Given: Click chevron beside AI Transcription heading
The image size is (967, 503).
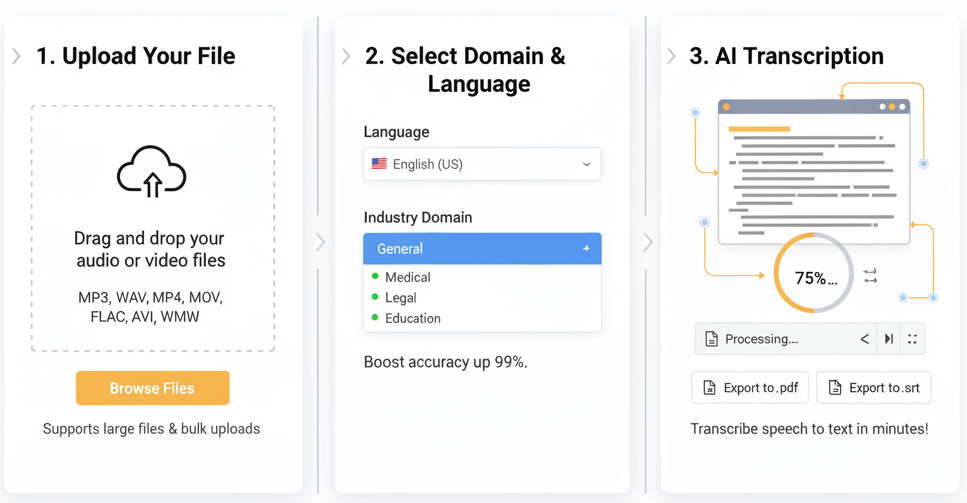Looking at the screenshot, I should pyautogui.click(x=672, y=56).
